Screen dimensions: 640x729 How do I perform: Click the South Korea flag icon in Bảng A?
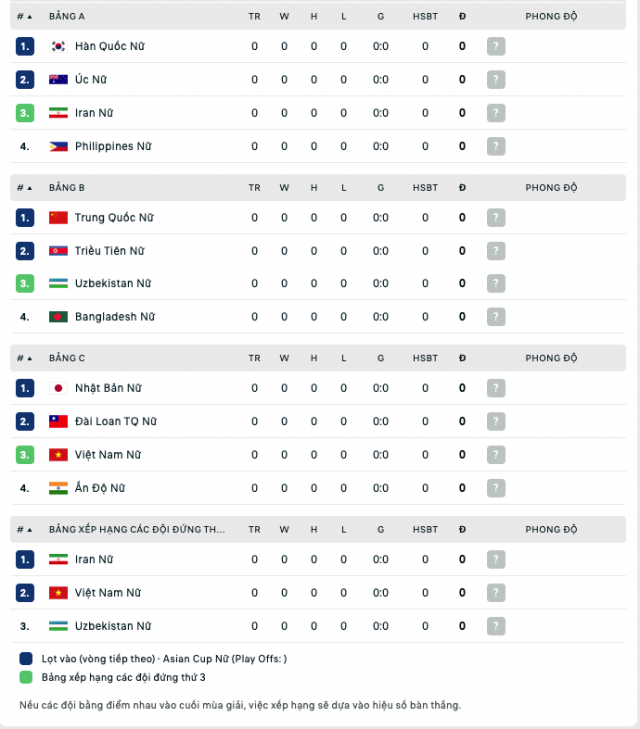coord(58,46)
